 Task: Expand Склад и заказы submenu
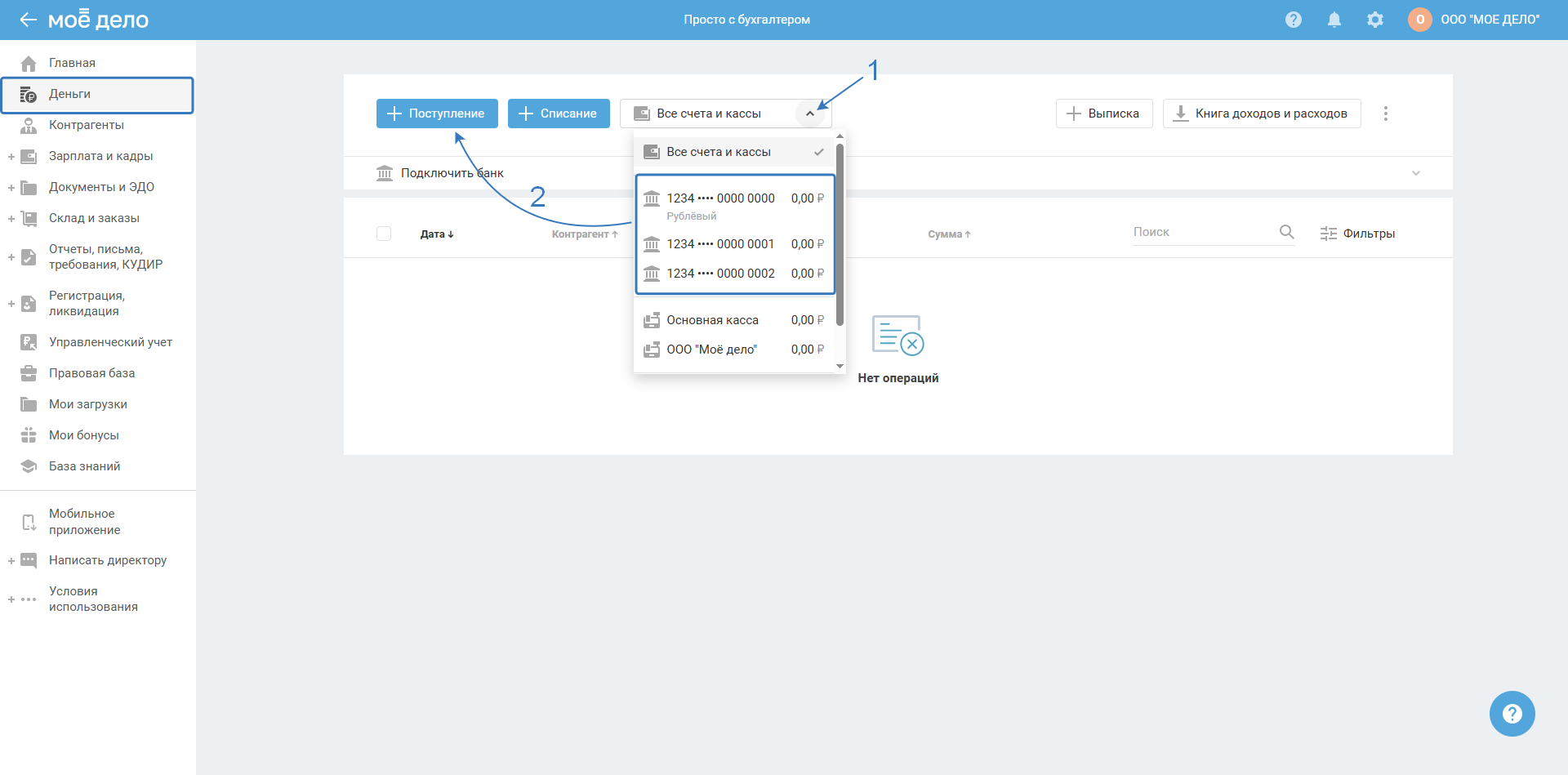[11, 218]
